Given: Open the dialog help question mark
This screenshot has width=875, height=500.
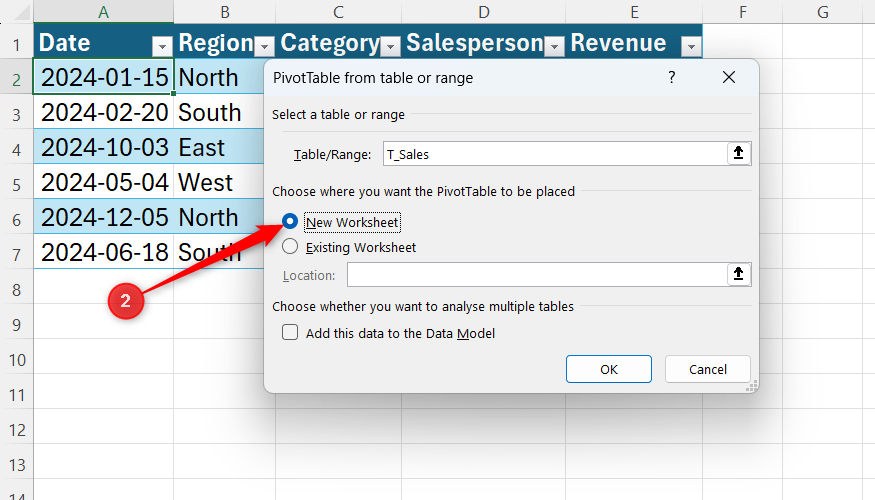Looking at the screenshot, I should pyautogui.click(x=672, y=78).
